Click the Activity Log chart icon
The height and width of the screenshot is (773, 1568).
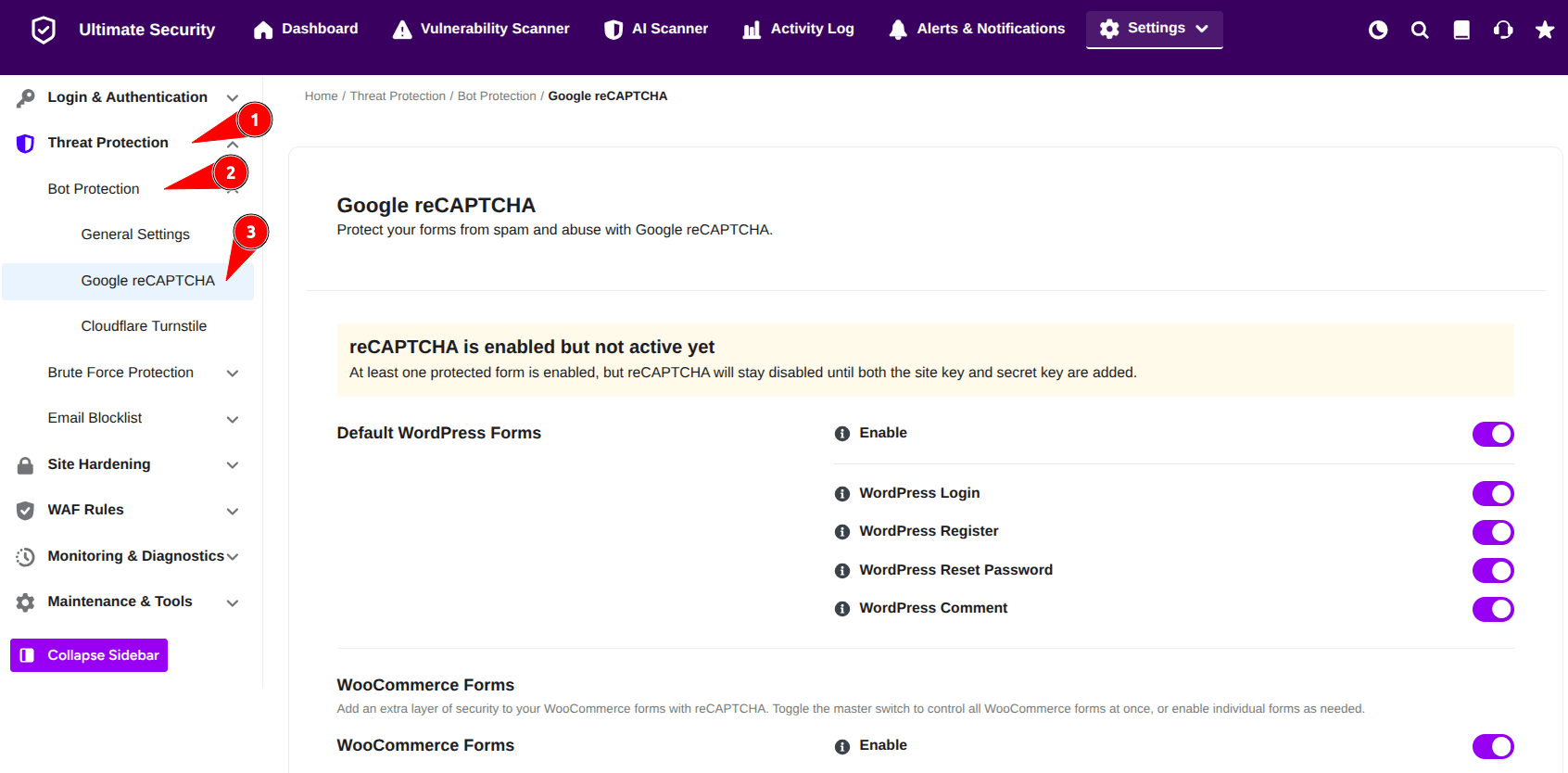point(752,30)
